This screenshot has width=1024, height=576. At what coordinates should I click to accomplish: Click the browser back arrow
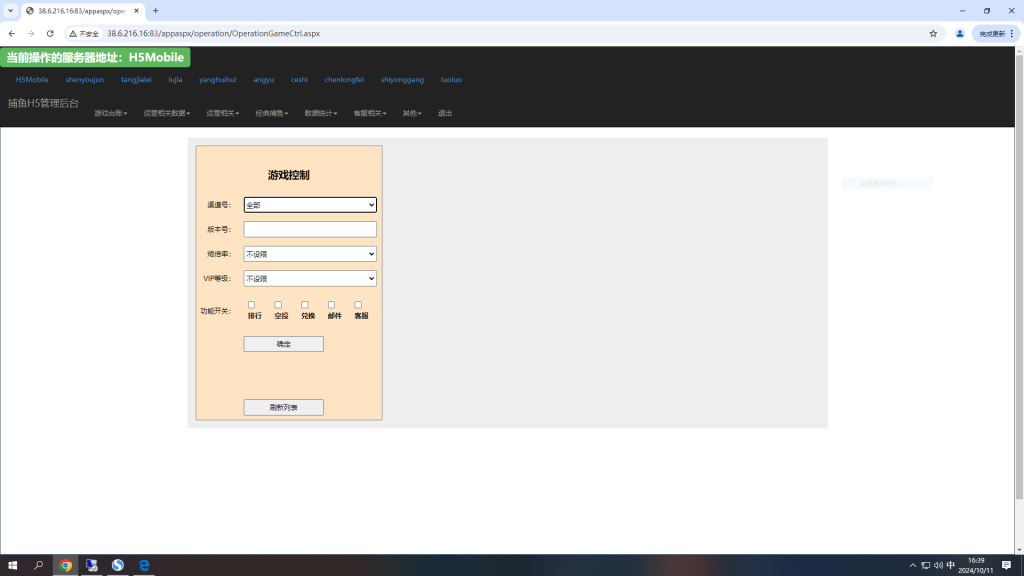[12, 33]
